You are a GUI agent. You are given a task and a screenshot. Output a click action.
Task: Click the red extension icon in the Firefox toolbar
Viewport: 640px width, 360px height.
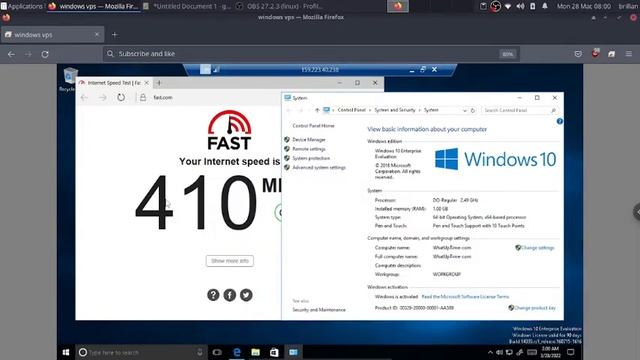tap(595, 53)
